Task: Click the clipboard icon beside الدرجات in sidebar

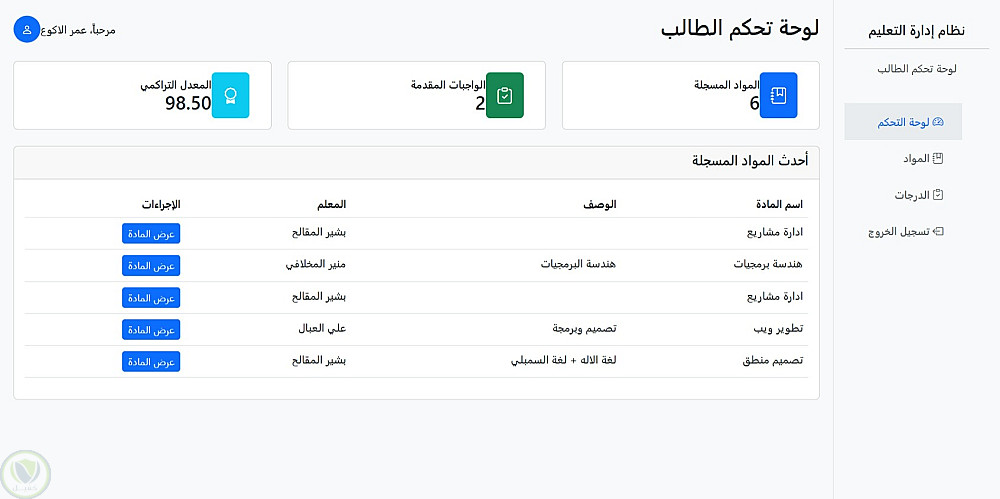Action: (938, 195)
